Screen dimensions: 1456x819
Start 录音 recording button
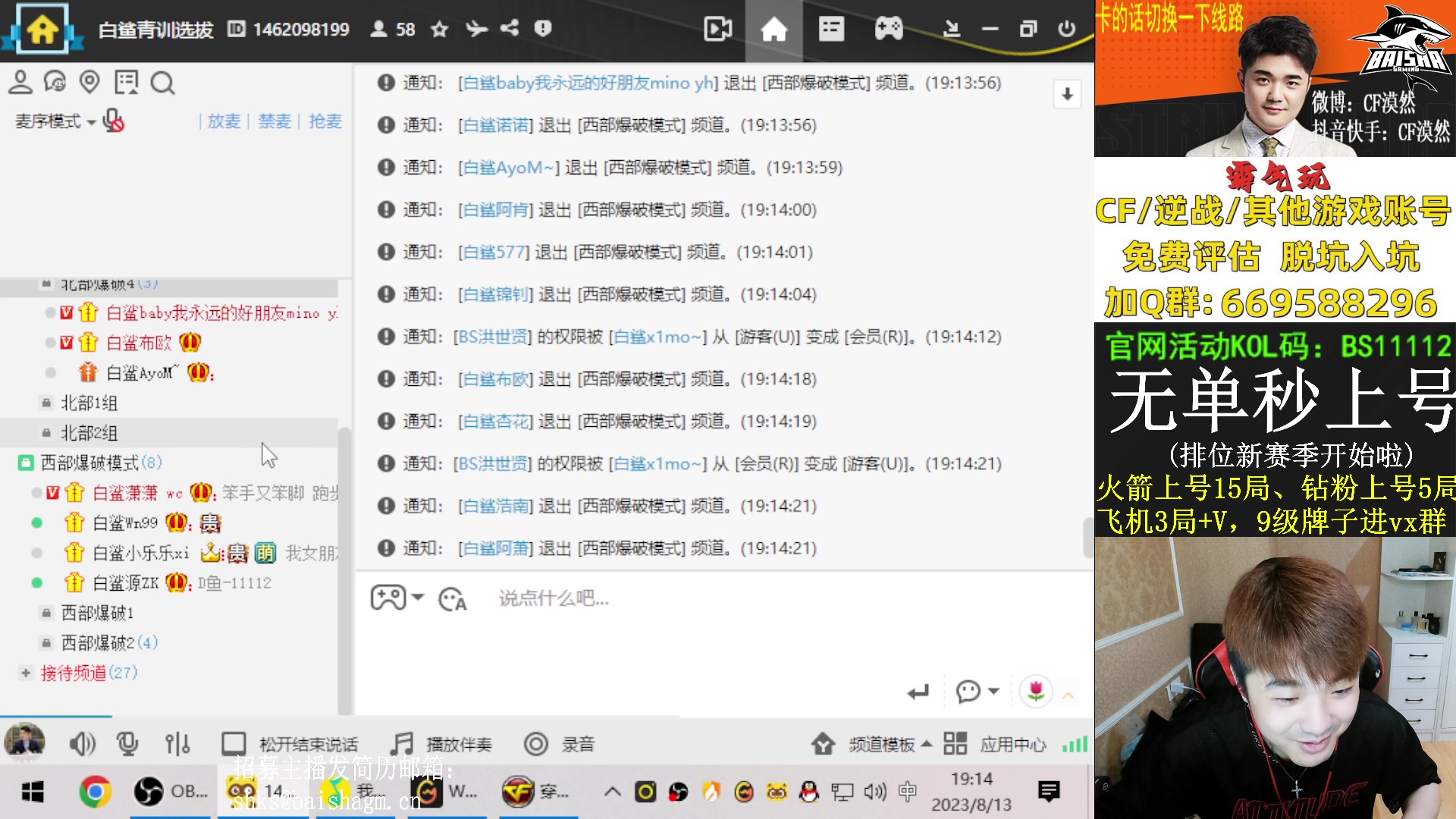tap(559, 744)
